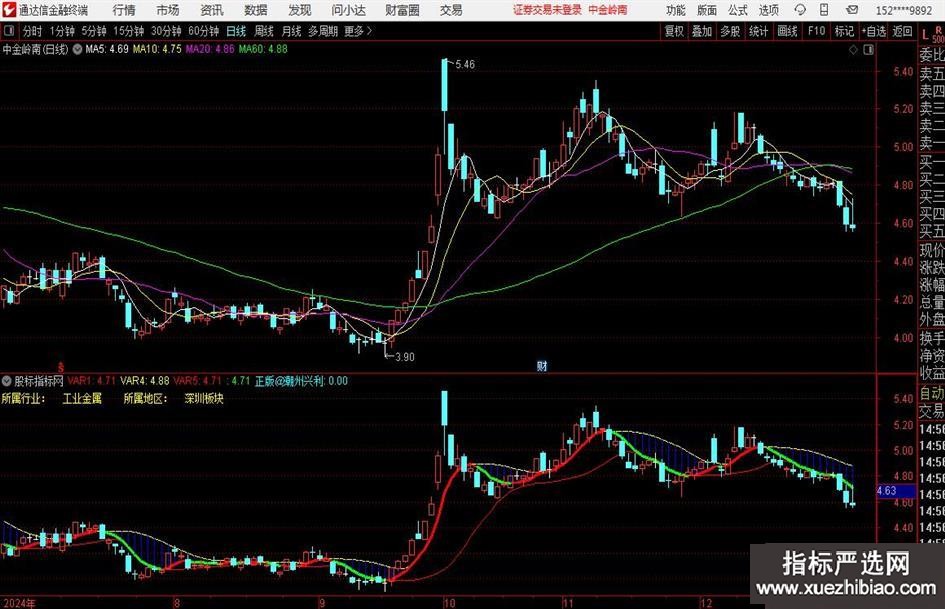Click the diamond icon above the price axis
Screen dimensions: 945x609
tap(853, 49)
